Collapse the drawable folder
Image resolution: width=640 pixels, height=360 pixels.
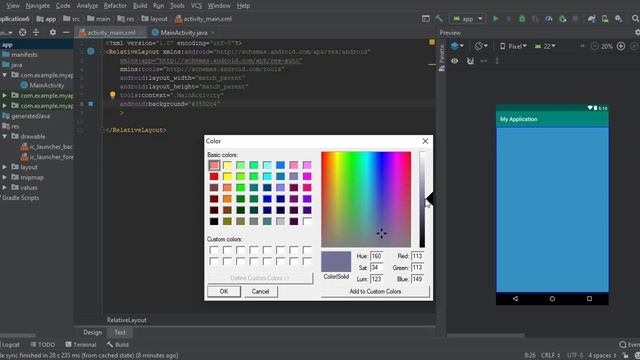tap(5, 136)
